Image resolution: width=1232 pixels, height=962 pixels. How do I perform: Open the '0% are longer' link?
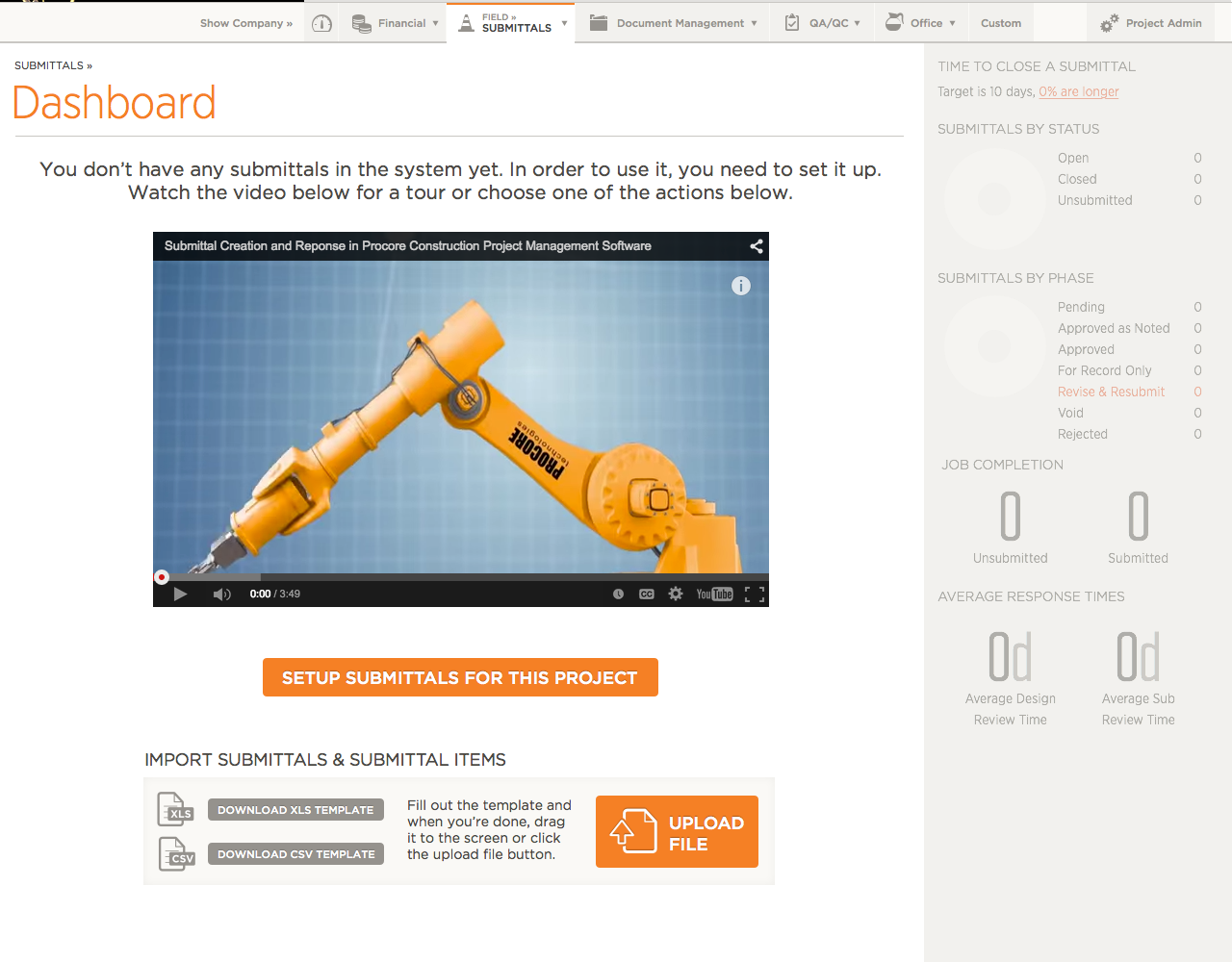coord(1079,91)
